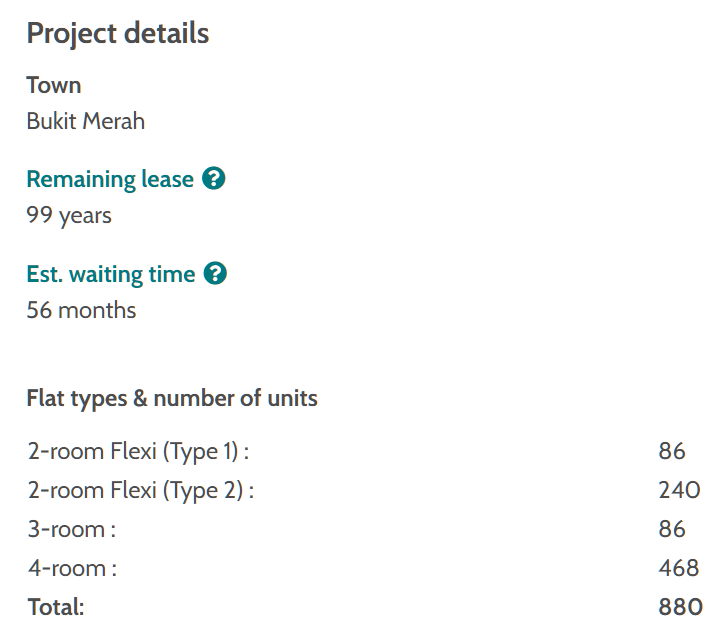
Task: Click the Flat types & number of units heading
Action: 172,398
